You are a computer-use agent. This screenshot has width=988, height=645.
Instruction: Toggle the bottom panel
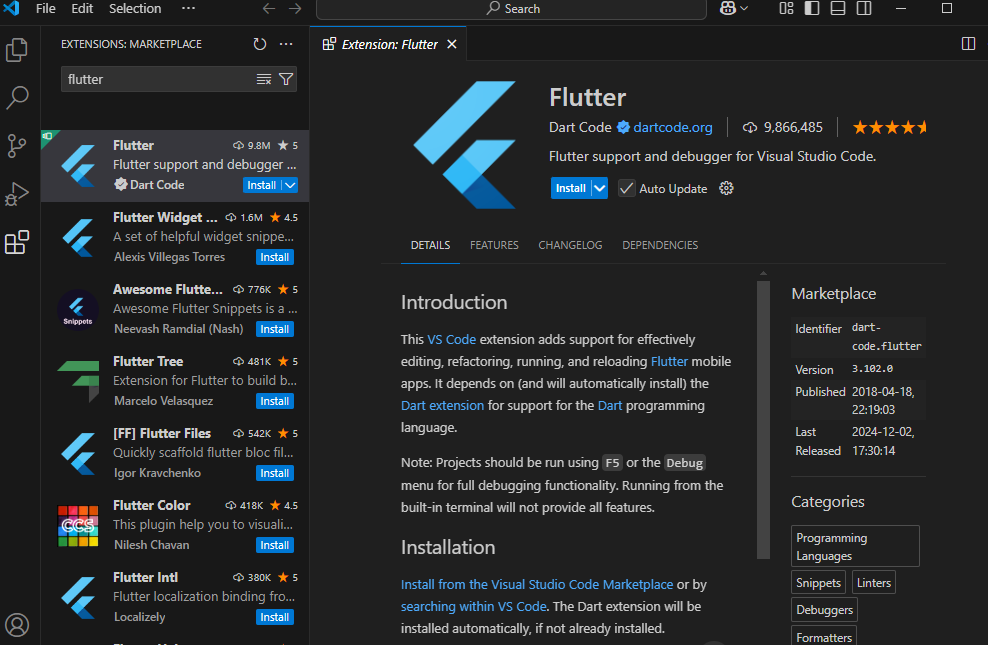(838, 8)
